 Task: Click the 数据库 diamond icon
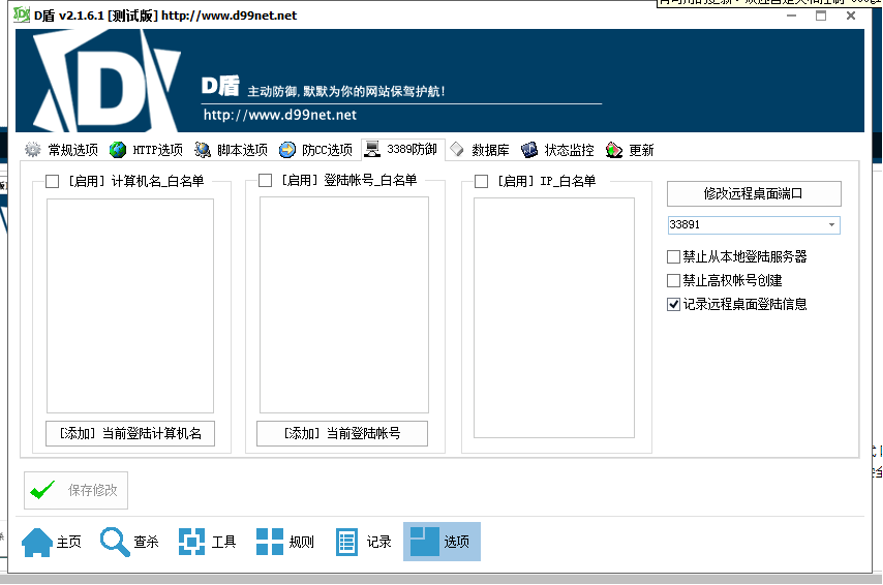point(457,149)
